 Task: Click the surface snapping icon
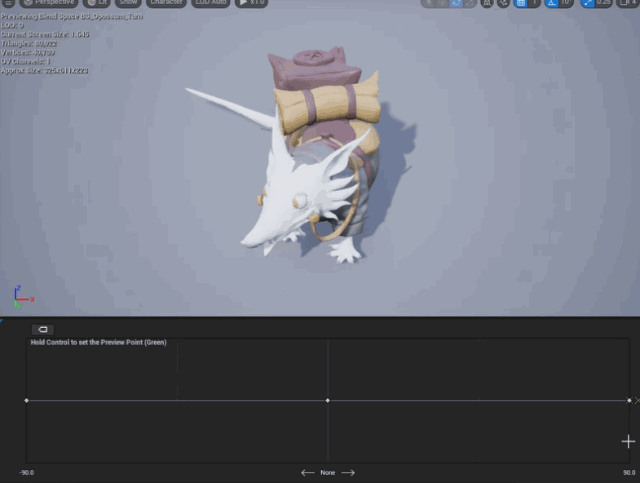[501, 3]
